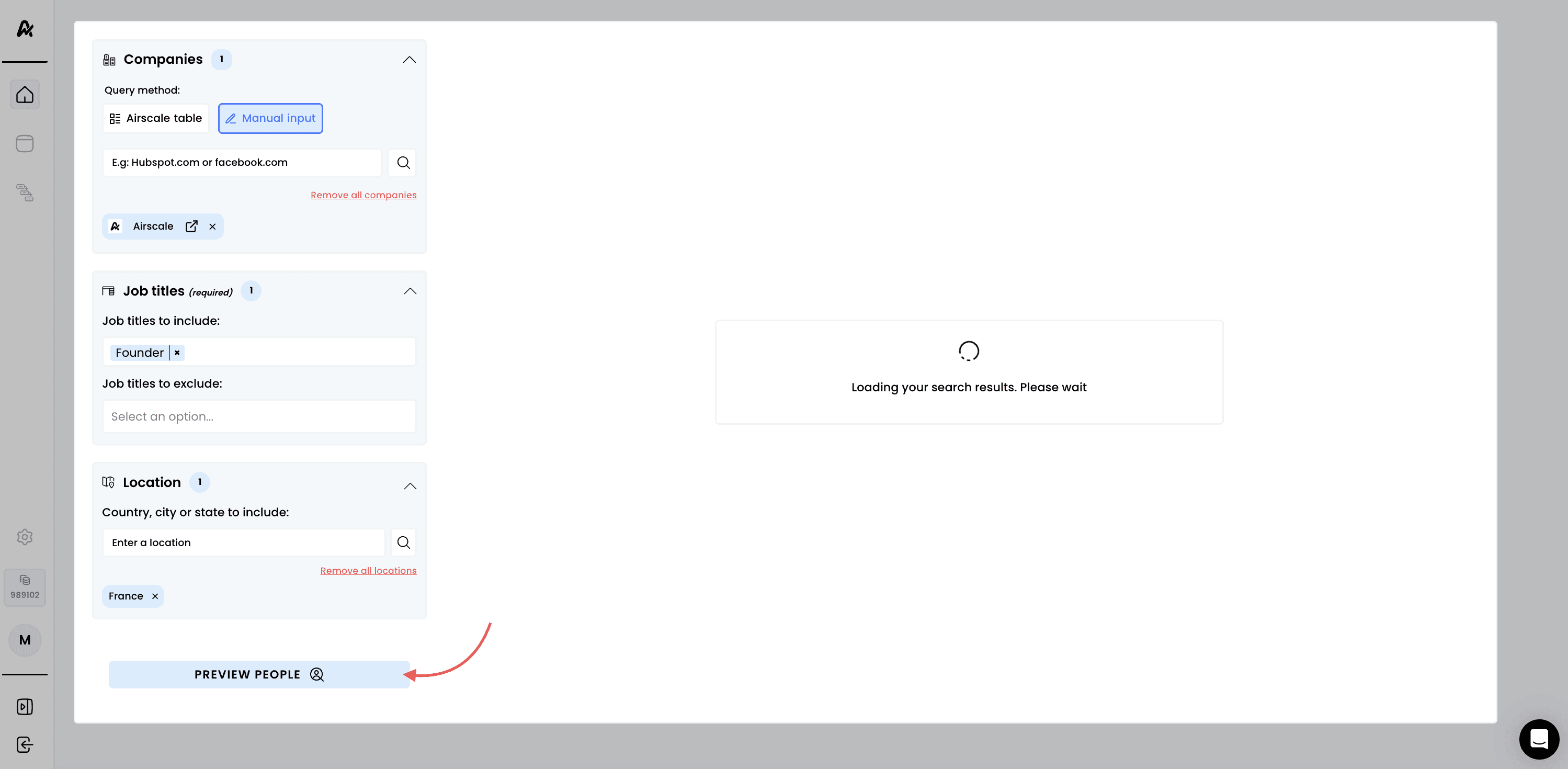Search companies with magnifier icon
Viewport: 1568px width, 769px height.
point(403,163)
